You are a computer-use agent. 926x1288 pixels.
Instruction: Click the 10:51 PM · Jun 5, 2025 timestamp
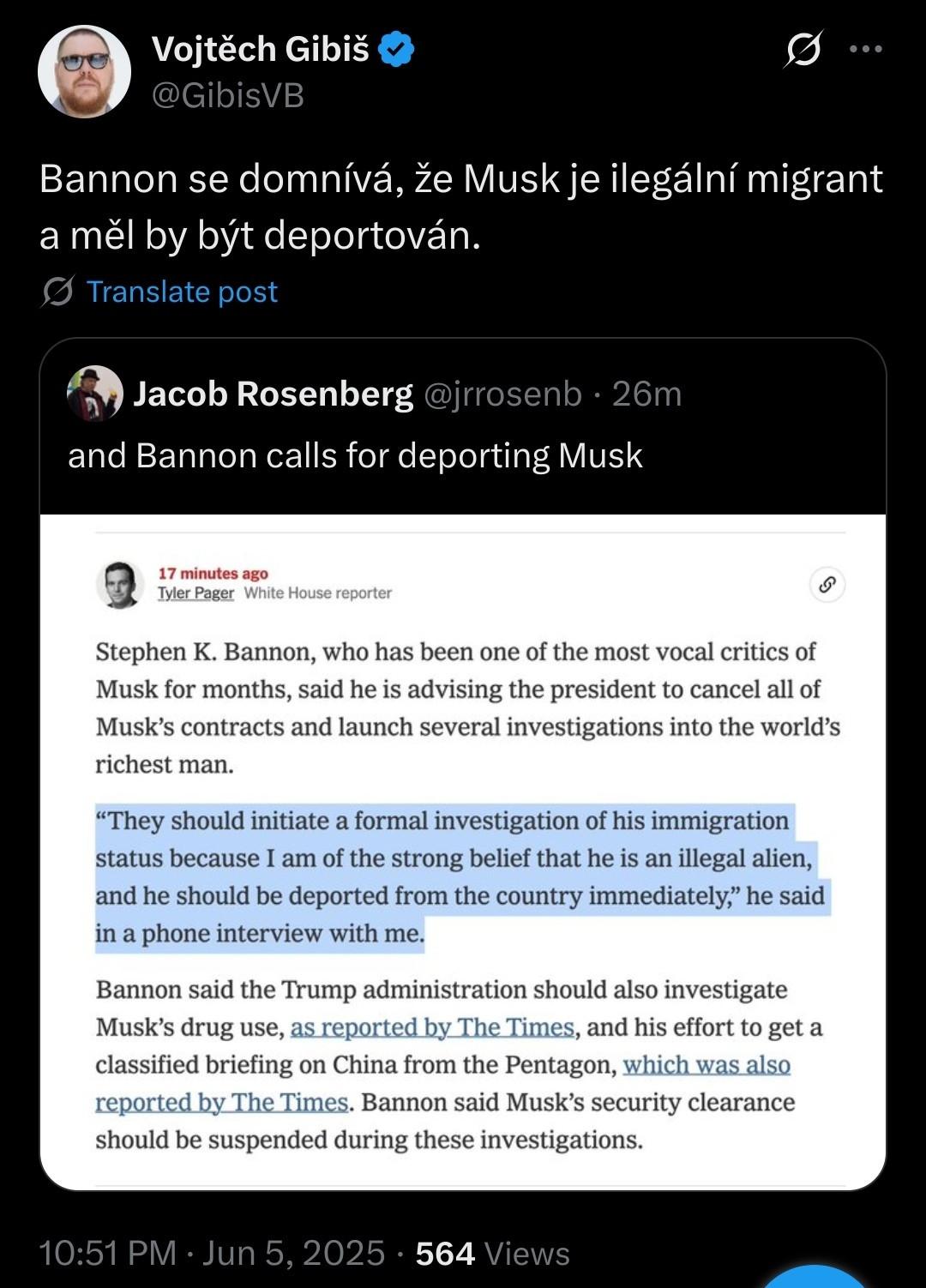(x=212, y=1253)
